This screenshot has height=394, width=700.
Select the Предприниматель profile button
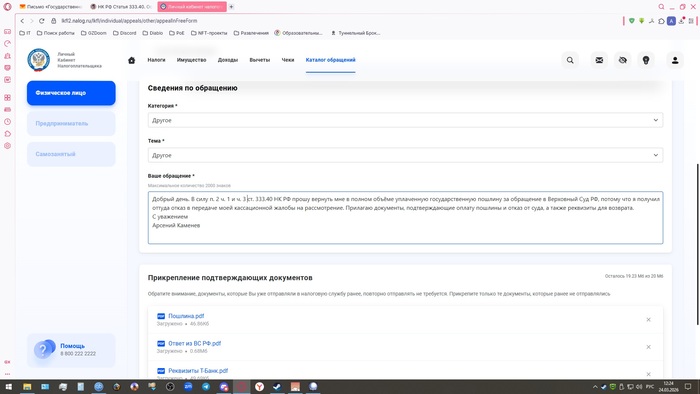[x=71, y=124]
